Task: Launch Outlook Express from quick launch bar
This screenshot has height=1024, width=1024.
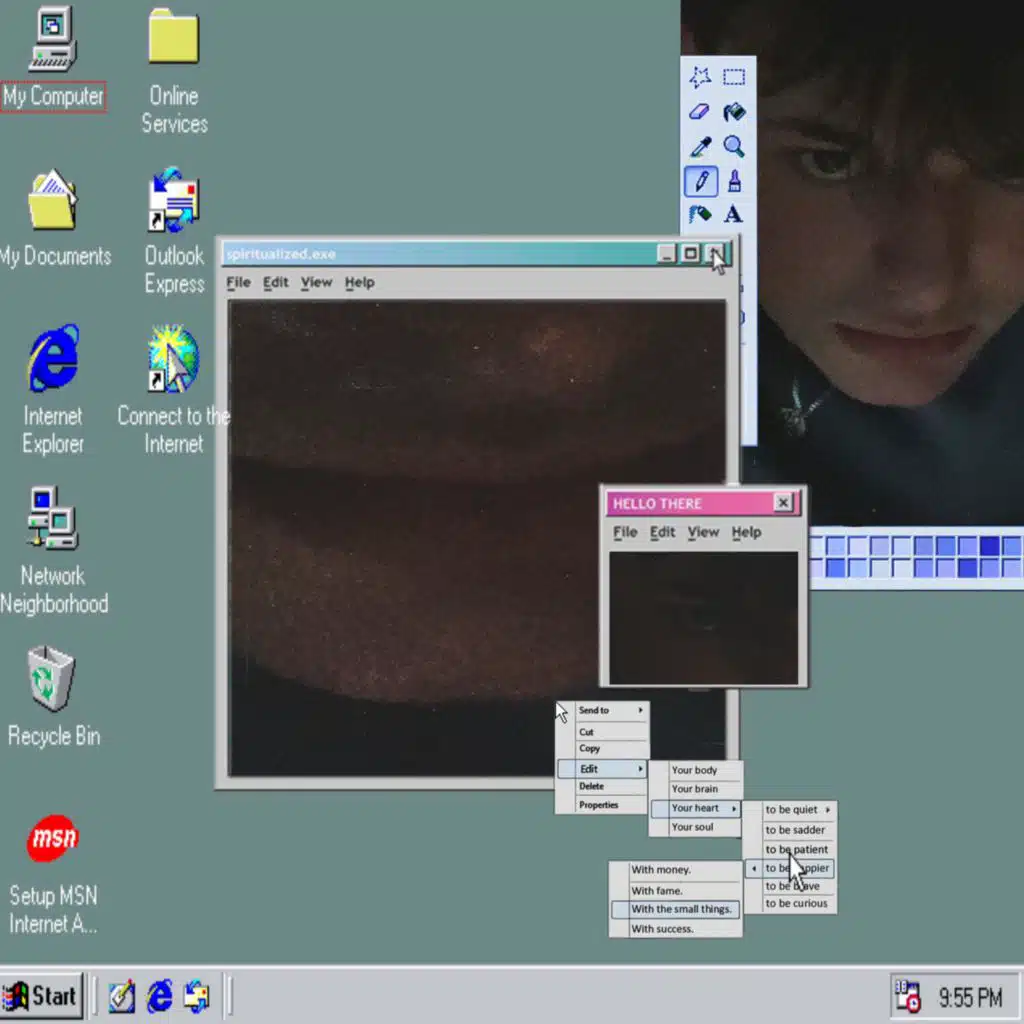Action: click(x=196, y=996)
